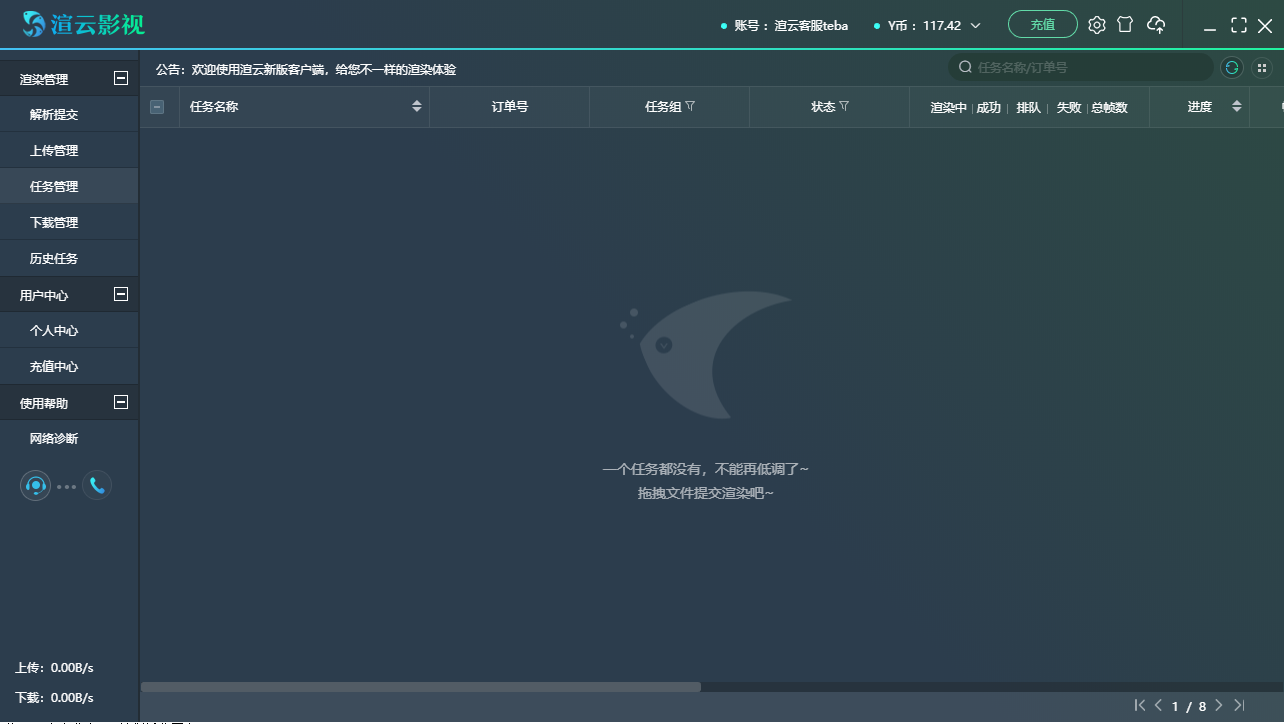The height and width of the screenshot is (724, 1284).
Task: Click the 失败 column label
Action: pyautogui.click(x=1069, y=107)
